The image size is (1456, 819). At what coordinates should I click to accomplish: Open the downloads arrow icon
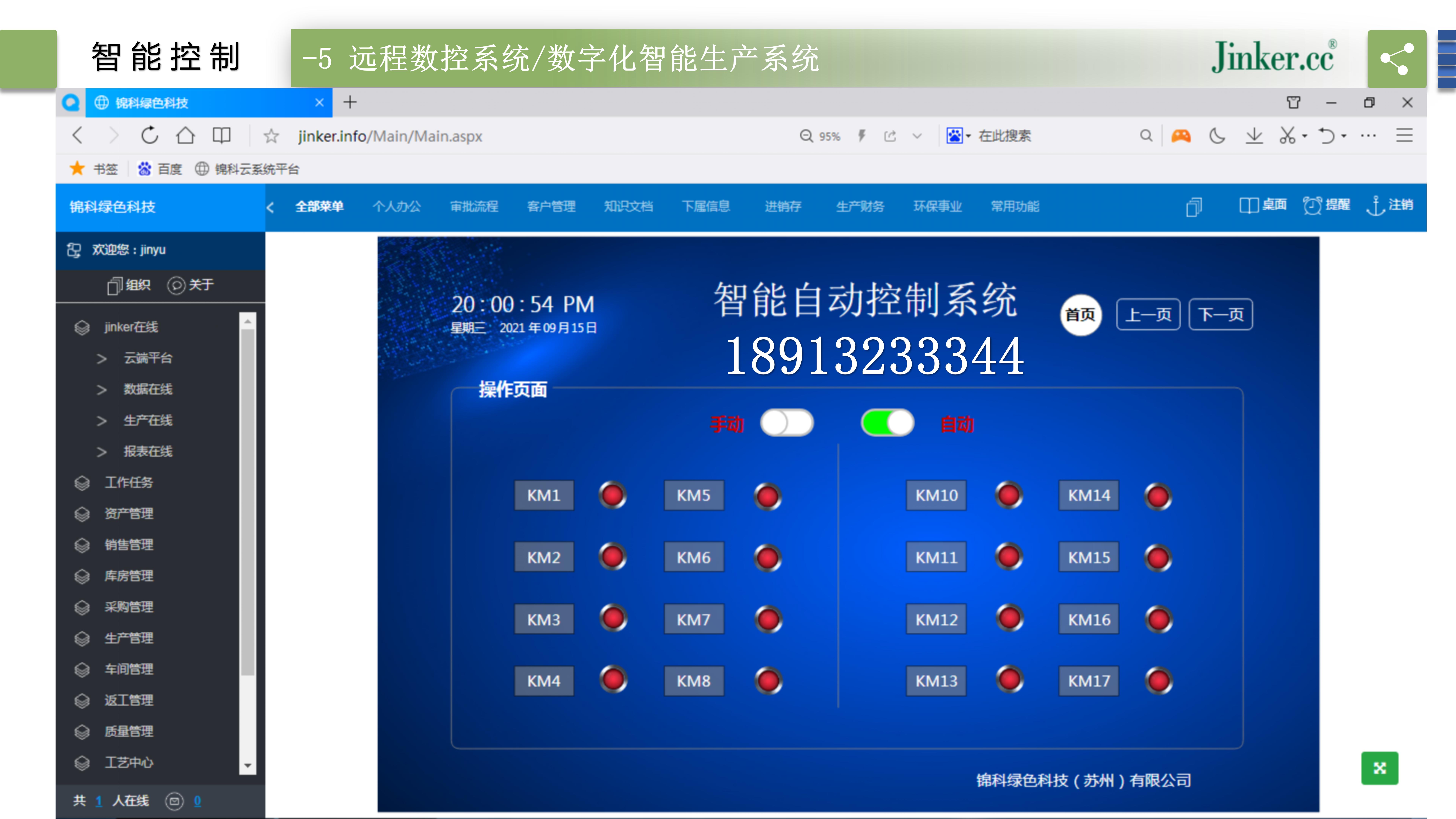pos(1254,136)
